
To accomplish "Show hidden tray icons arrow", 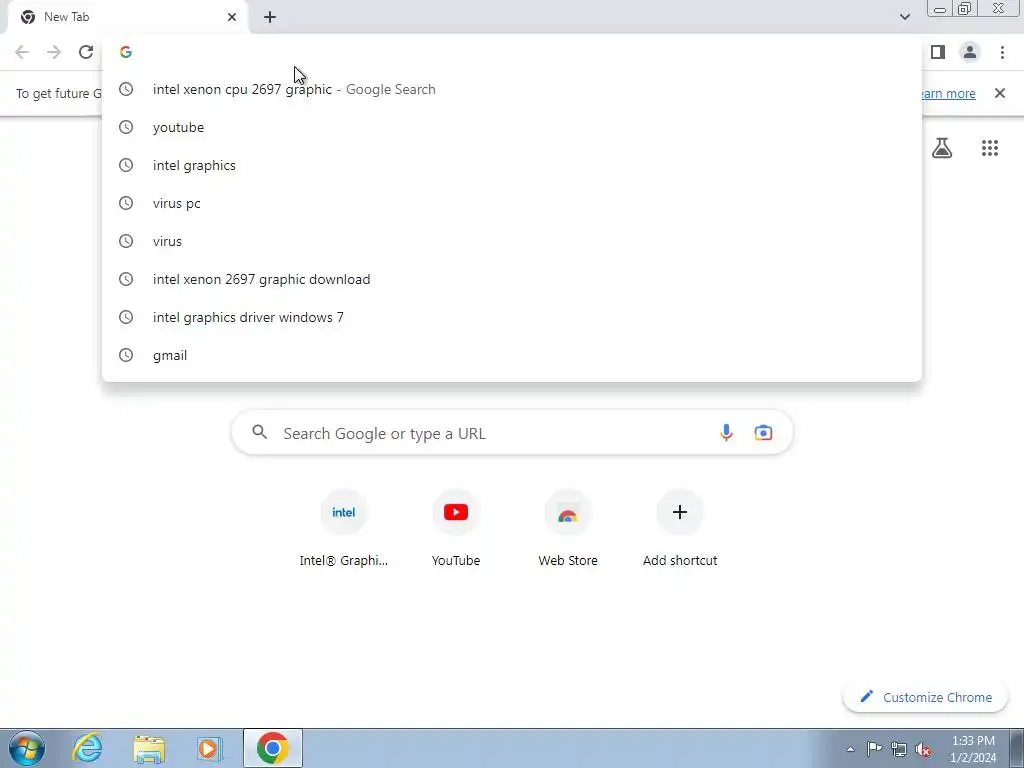I will [850, 749].
